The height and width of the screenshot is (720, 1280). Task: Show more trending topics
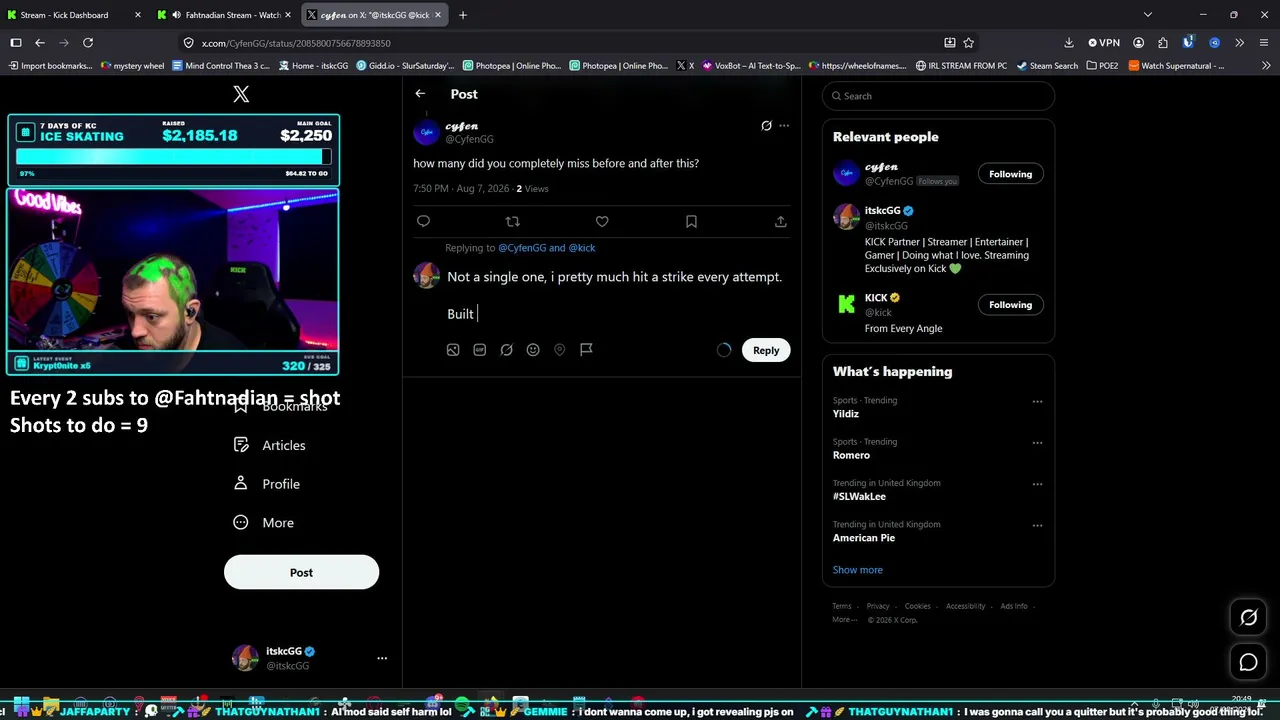click(x=857, y=570)
